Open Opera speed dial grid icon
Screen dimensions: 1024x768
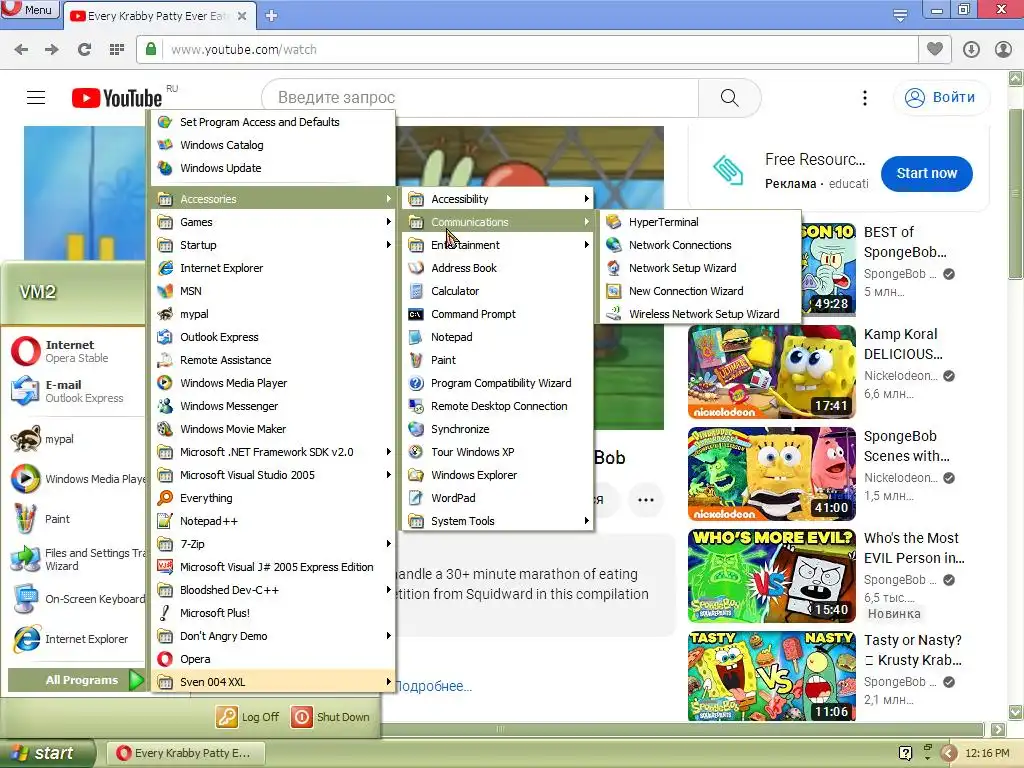pyautogui.click(x=117, y=49)
